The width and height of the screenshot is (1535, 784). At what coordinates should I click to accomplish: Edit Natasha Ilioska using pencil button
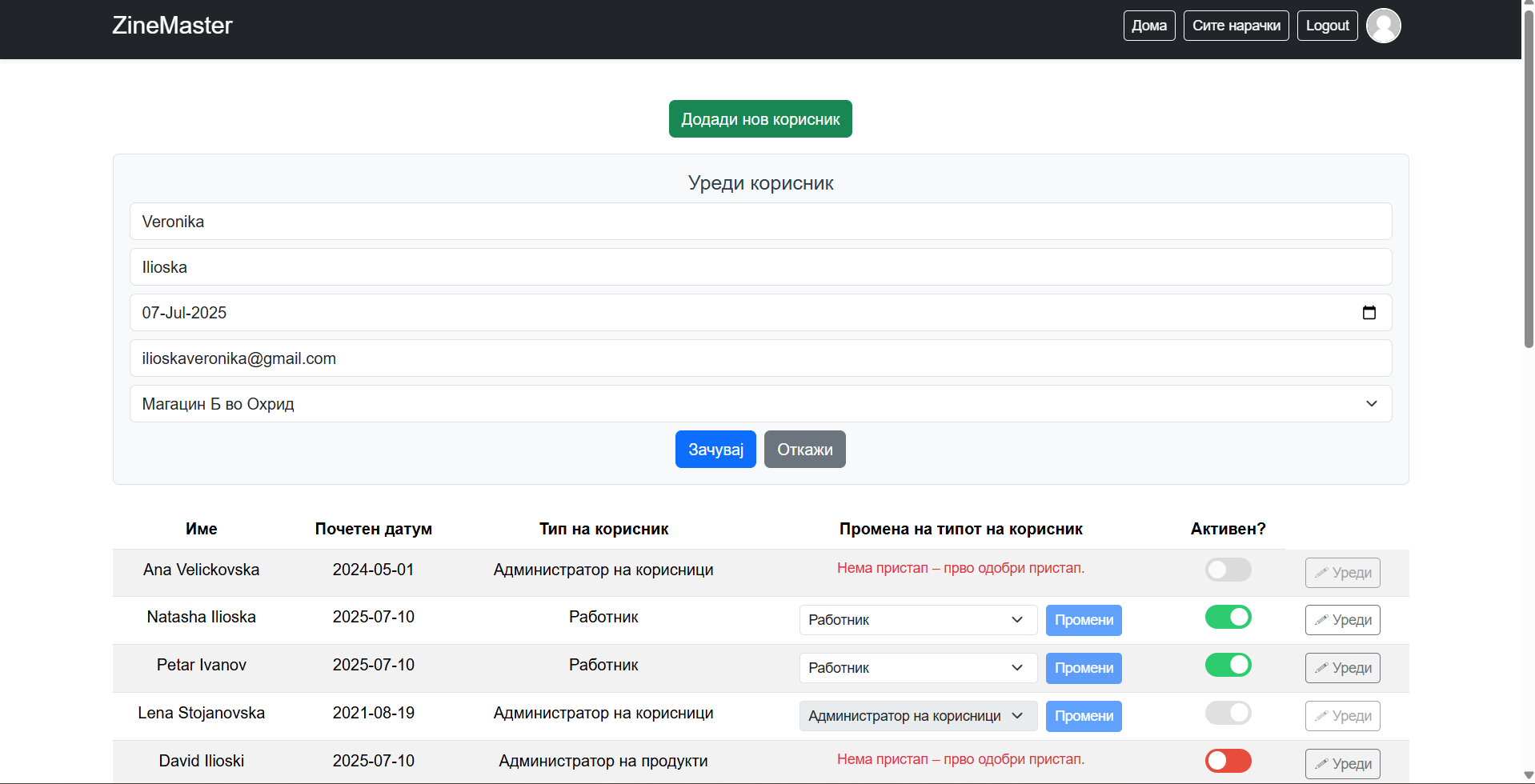click(1342, 620)
